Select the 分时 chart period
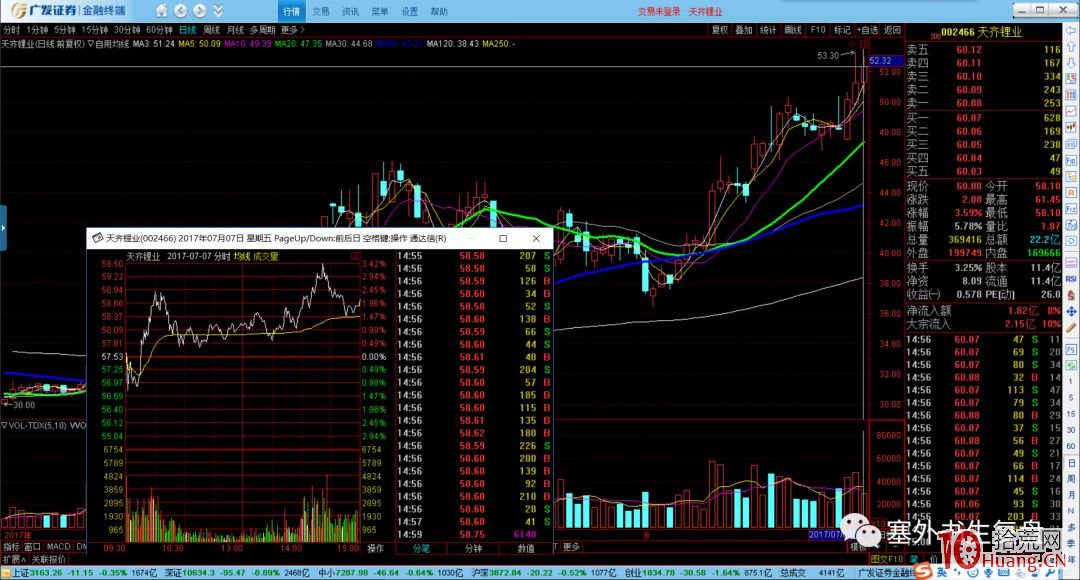 pos(11,30)
